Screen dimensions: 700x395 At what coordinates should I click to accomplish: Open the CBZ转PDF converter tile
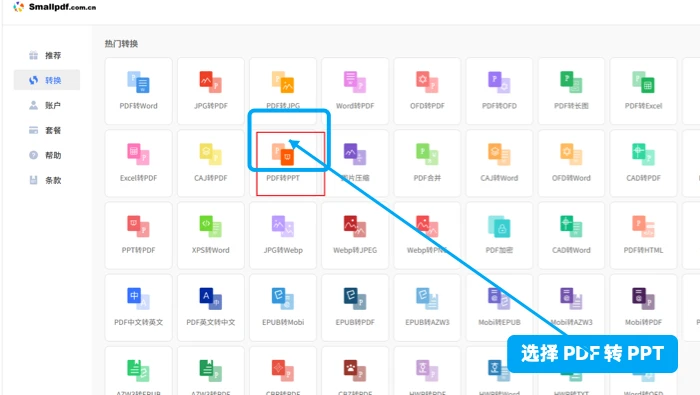tap(355, 371)
